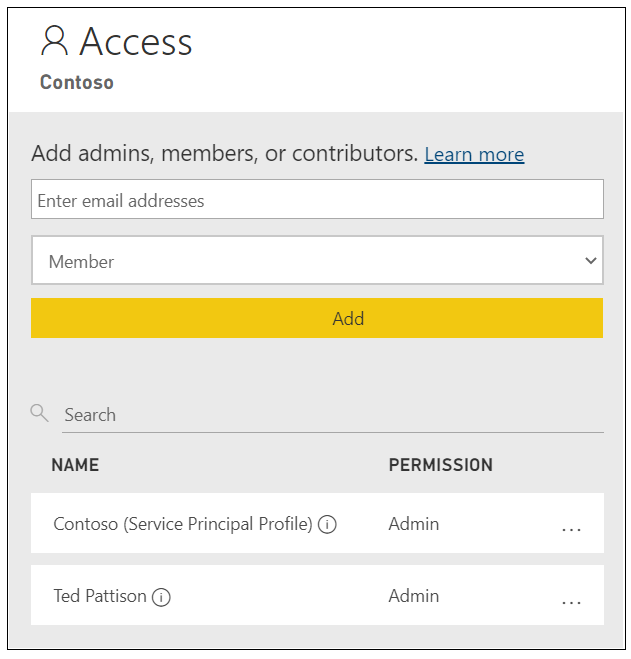Open more options for Contoso Service Principal Profile
Screen dimensions: 631x659
click(571, 528)
